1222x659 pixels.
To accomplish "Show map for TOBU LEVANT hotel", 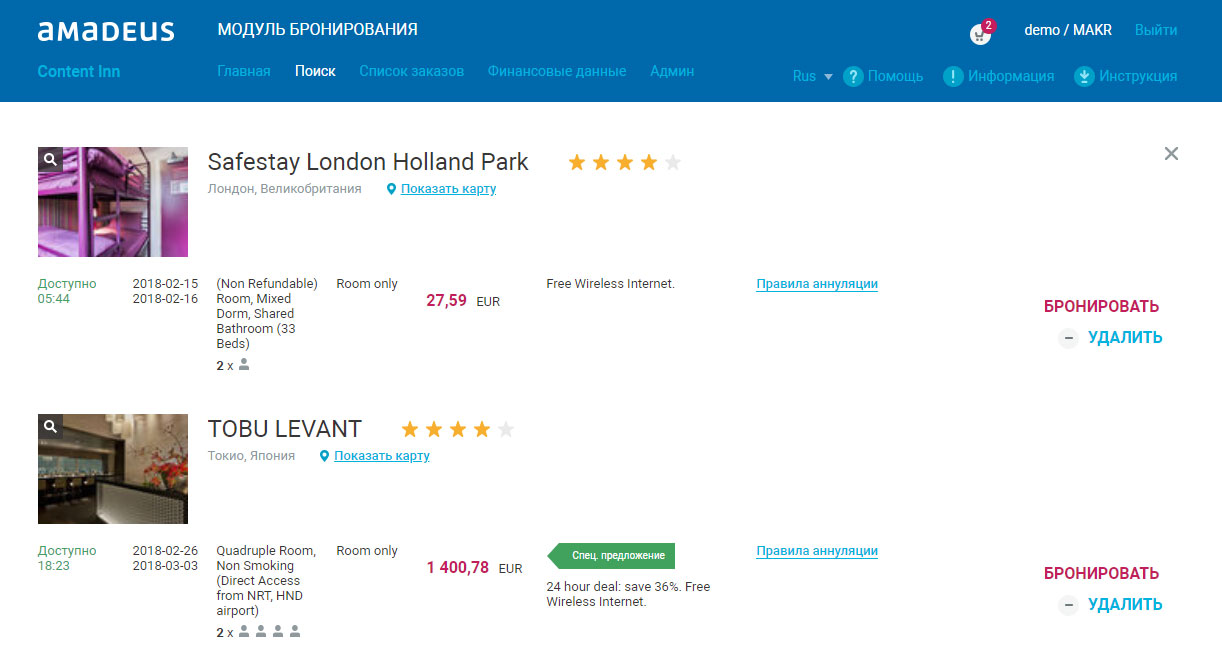I will click(x=381, y=456).
